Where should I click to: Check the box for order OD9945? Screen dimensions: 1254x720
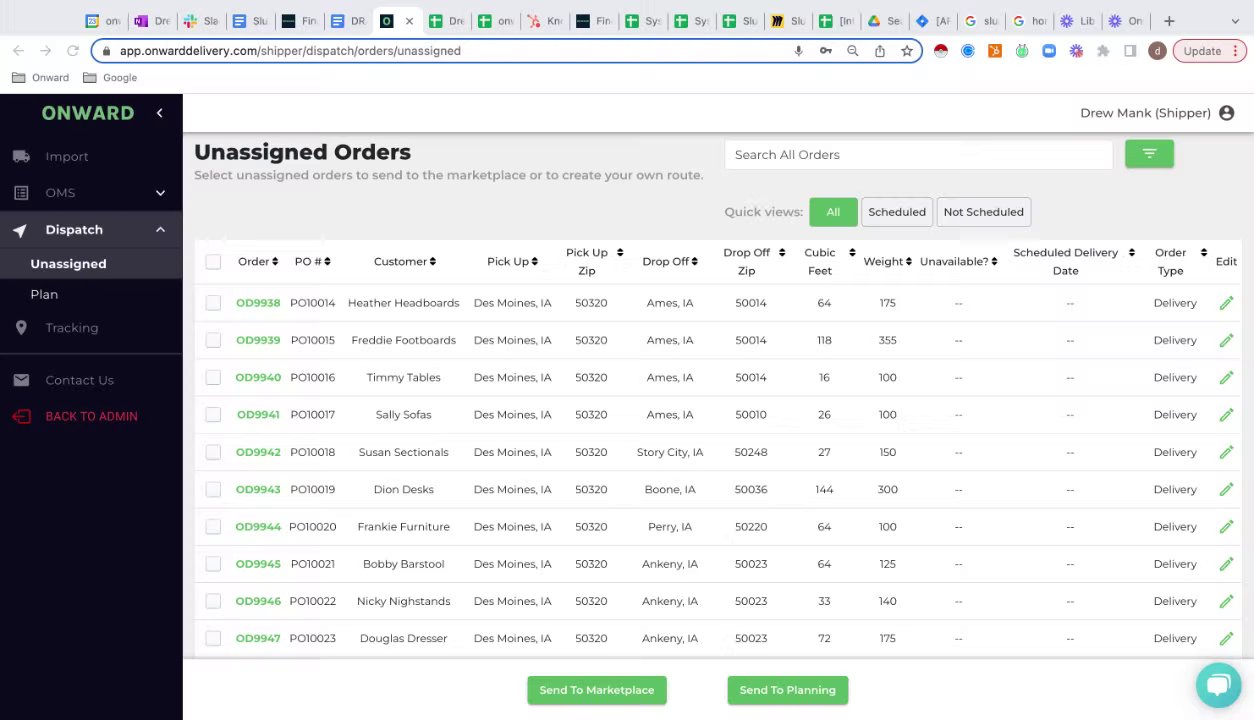(x=213, y=564)
